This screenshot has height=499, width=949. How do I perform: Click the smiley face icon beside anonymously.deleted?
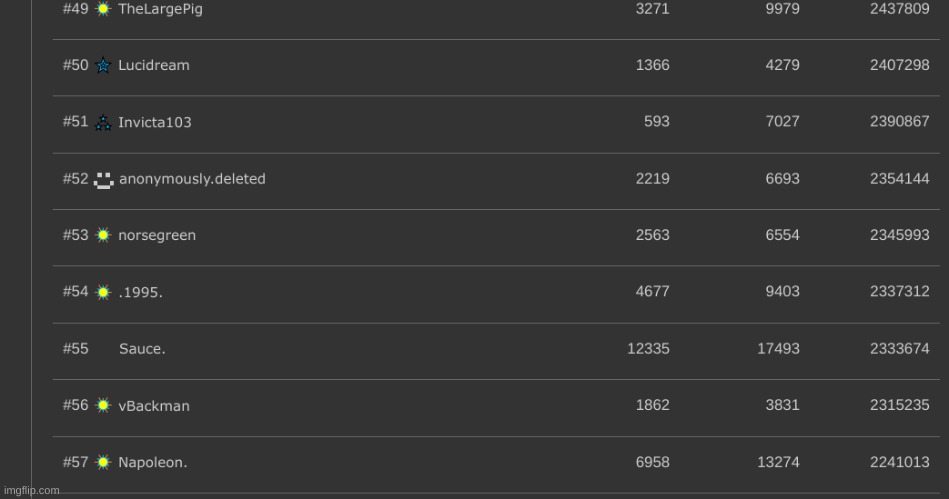[103, 180]
